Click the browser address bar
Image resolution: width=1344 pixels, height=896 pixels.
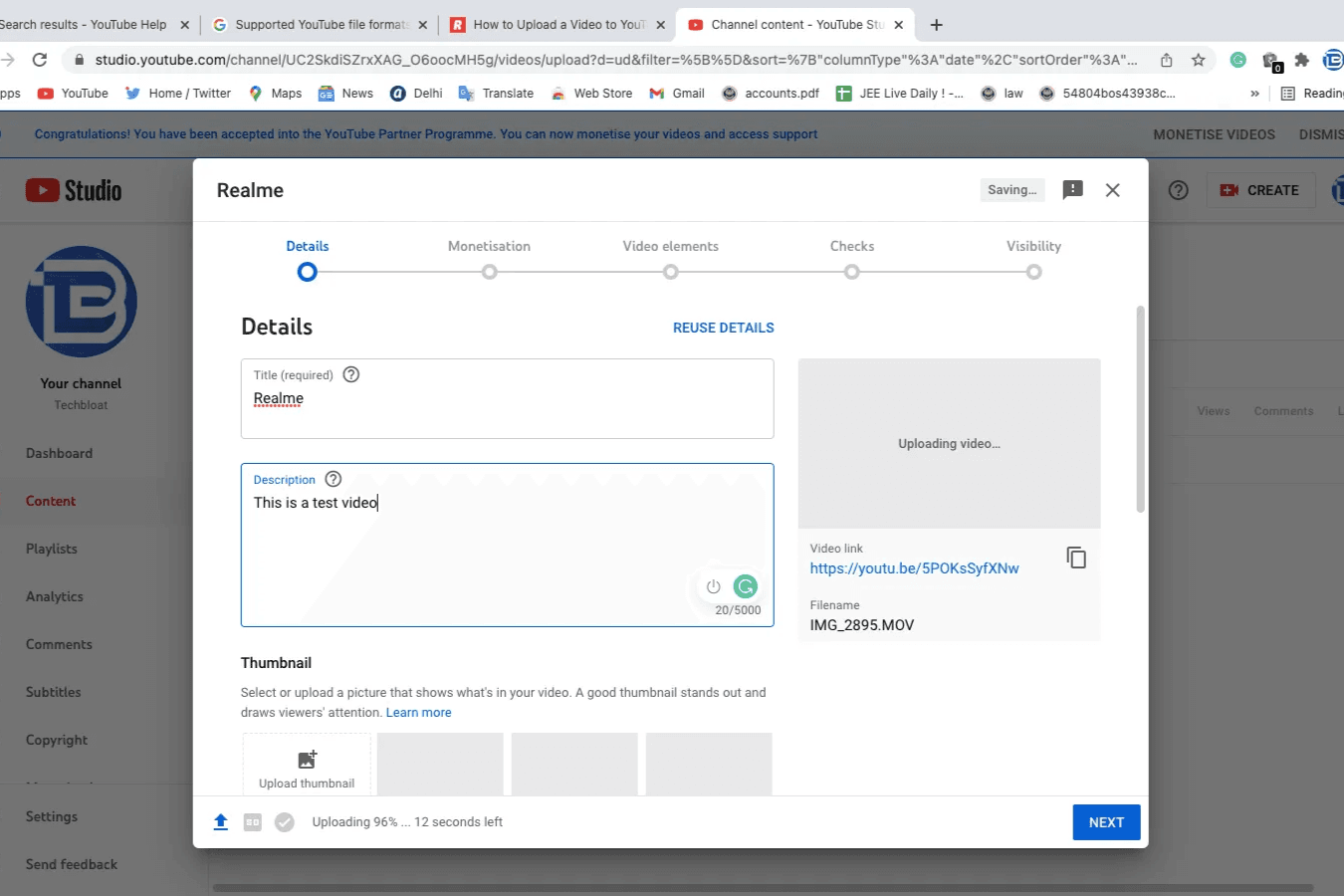coord(615,60)
